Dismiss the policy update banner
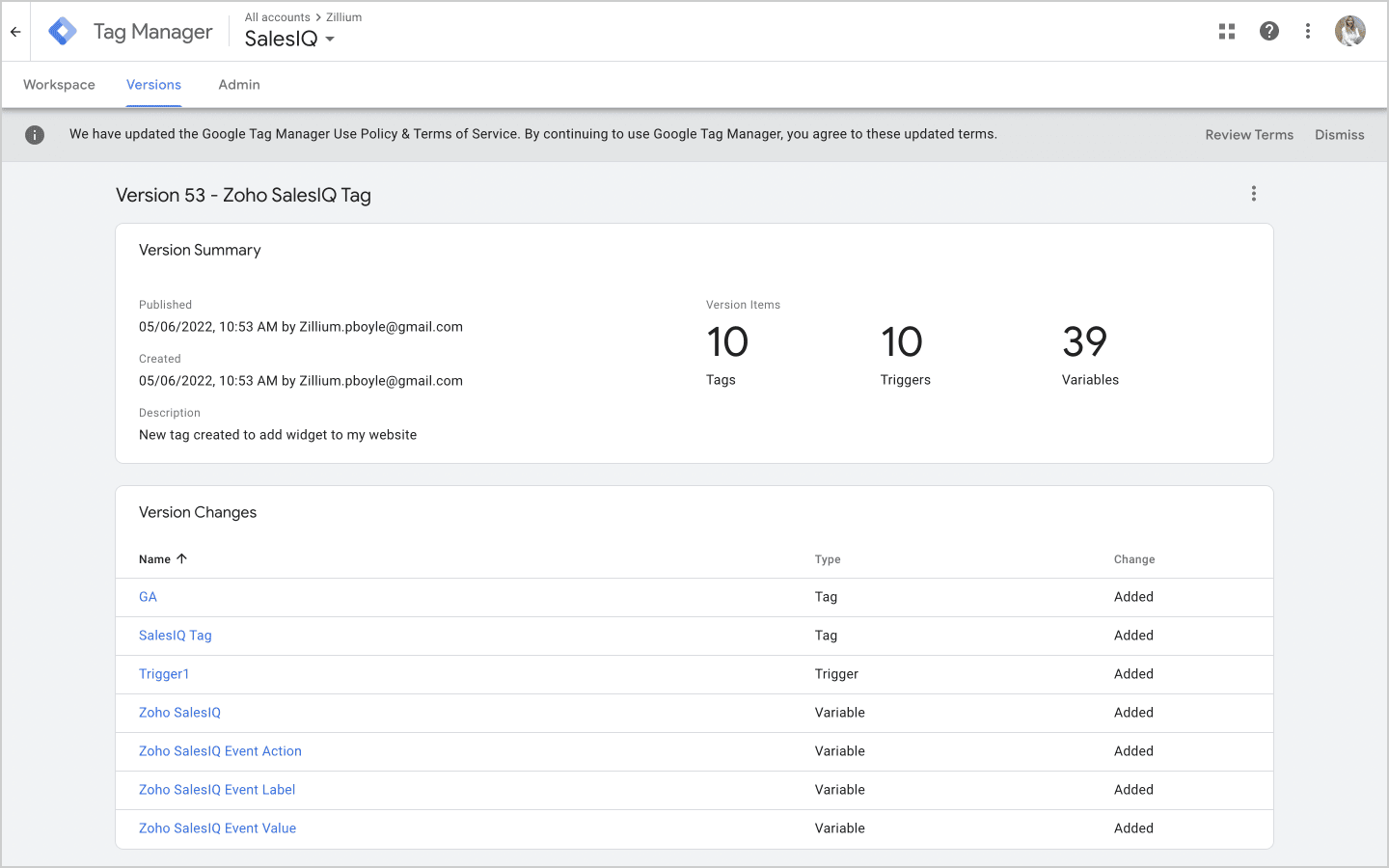The height and width of the screenshot is (868, 1389). click(1340, 135)
